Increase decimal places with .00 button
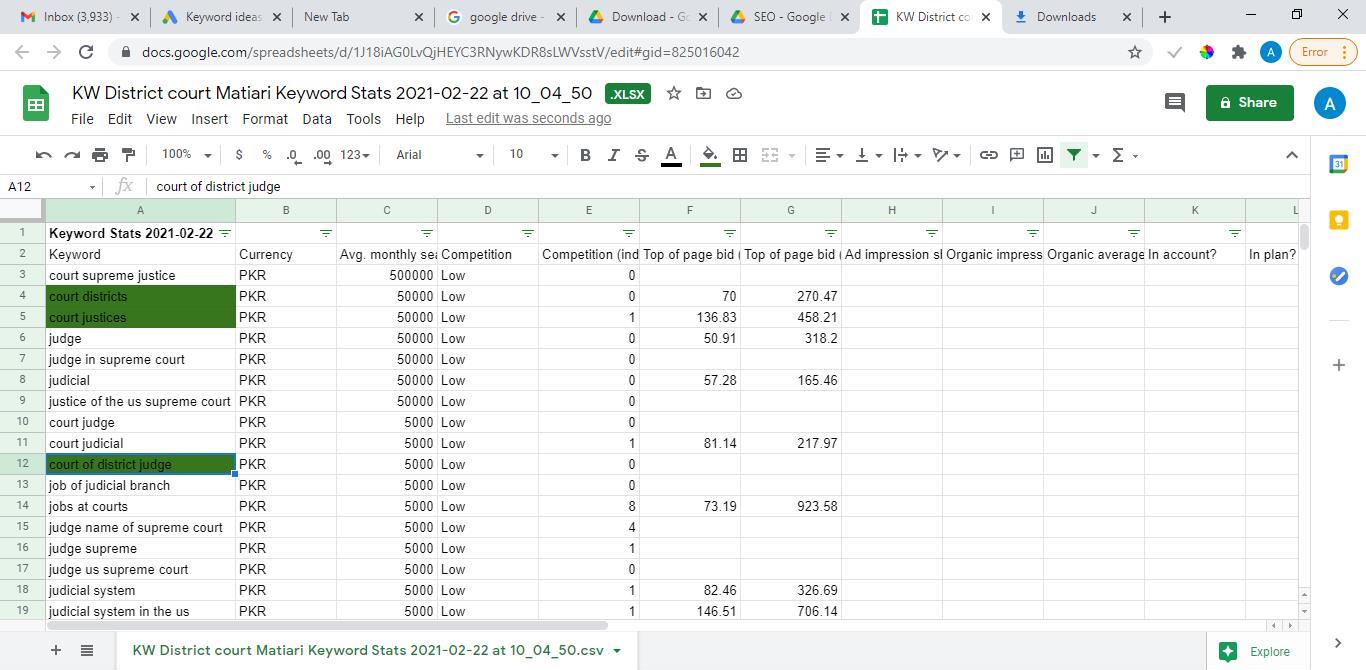 [x=321, y=155]
